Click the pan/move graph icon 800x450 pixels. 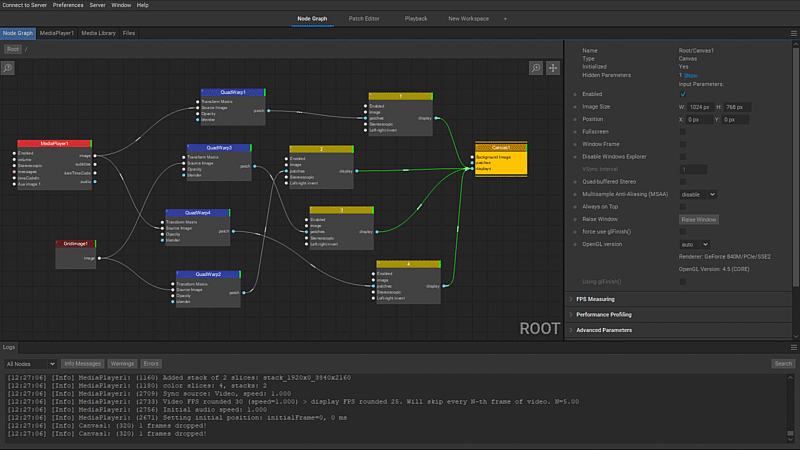coord(553,68)
